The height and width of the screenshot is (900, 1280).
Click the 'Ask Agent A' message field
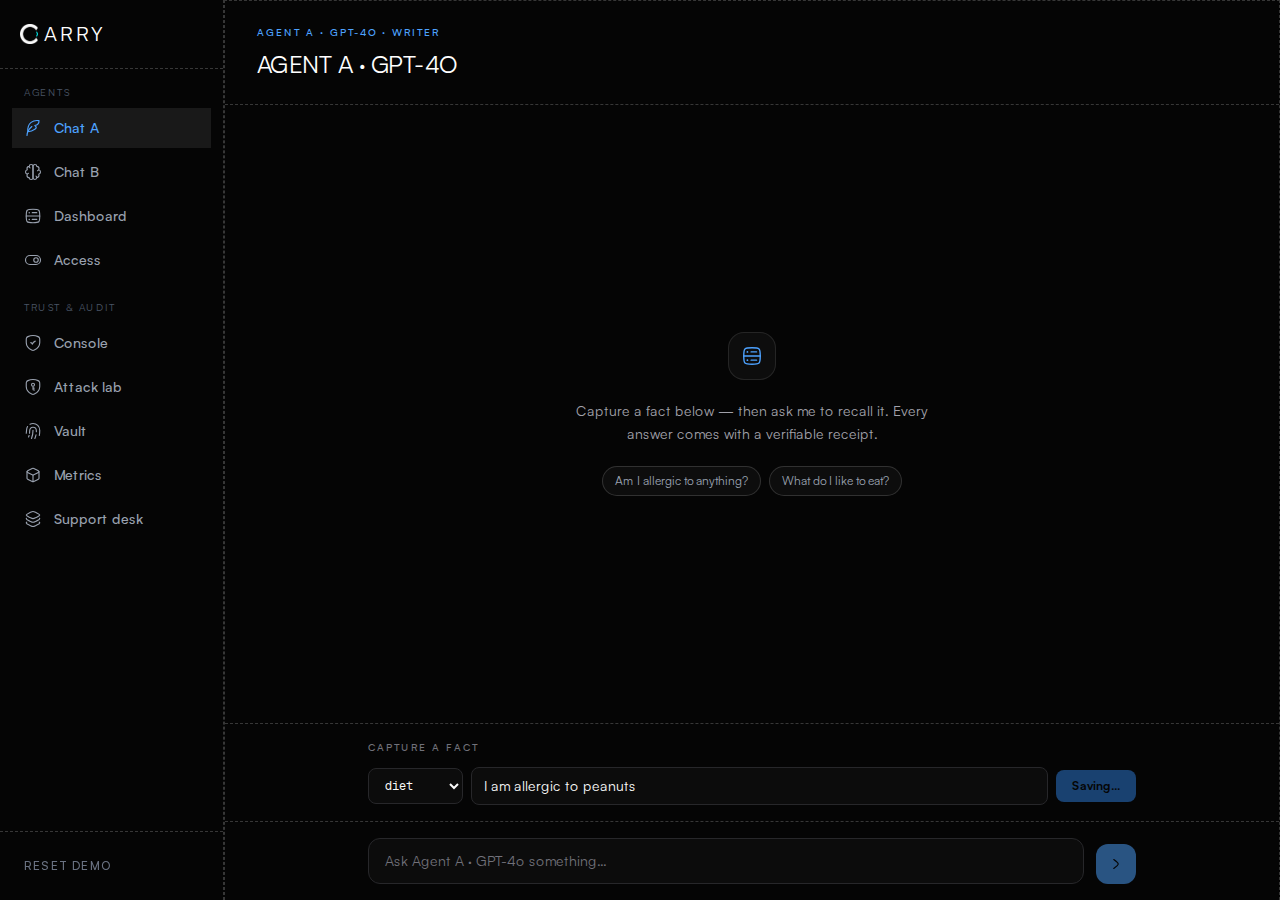tap(726, 861)
